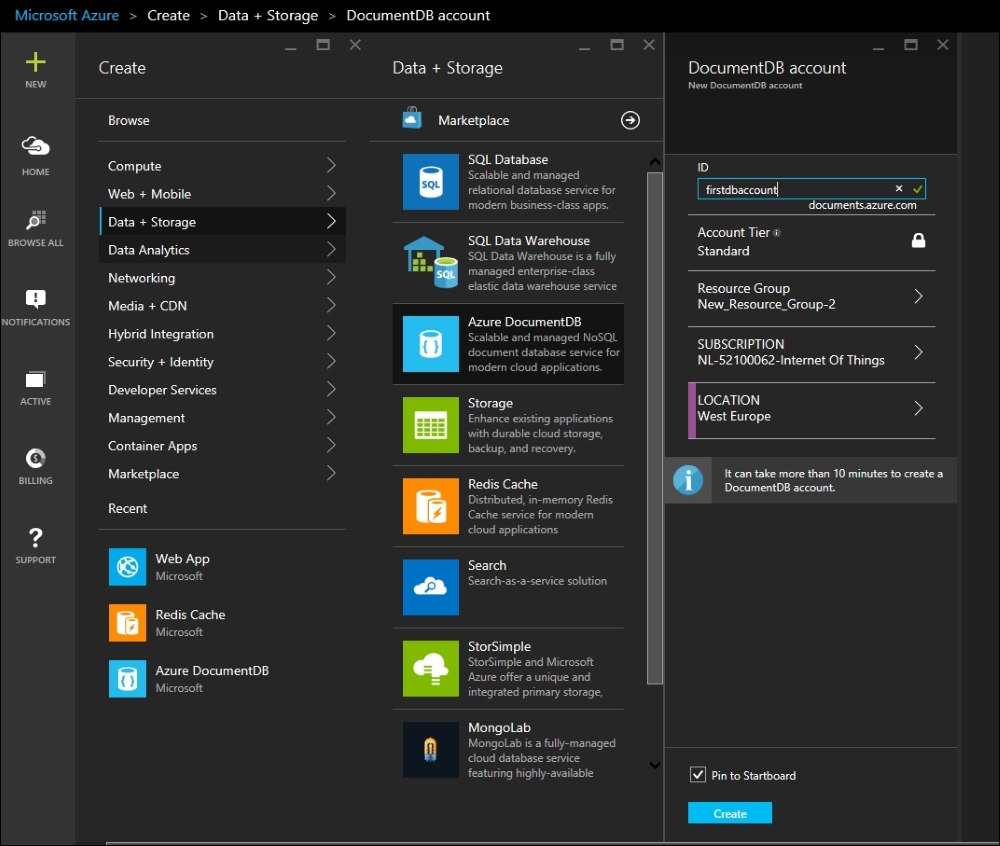Go to HOME cloud icon in sidebar
The width and height of the screenshot is (1000, 846).
[x=36, y=146]
